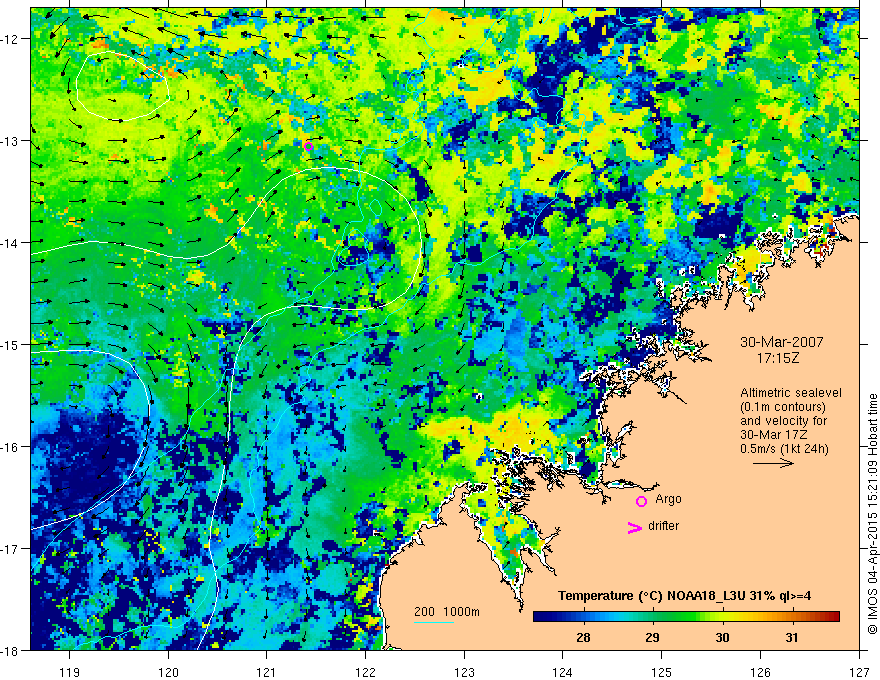Click the cyan 200 1000m depth contour line sample
This screenshot has height=680, width=880.
click(434, 622)
